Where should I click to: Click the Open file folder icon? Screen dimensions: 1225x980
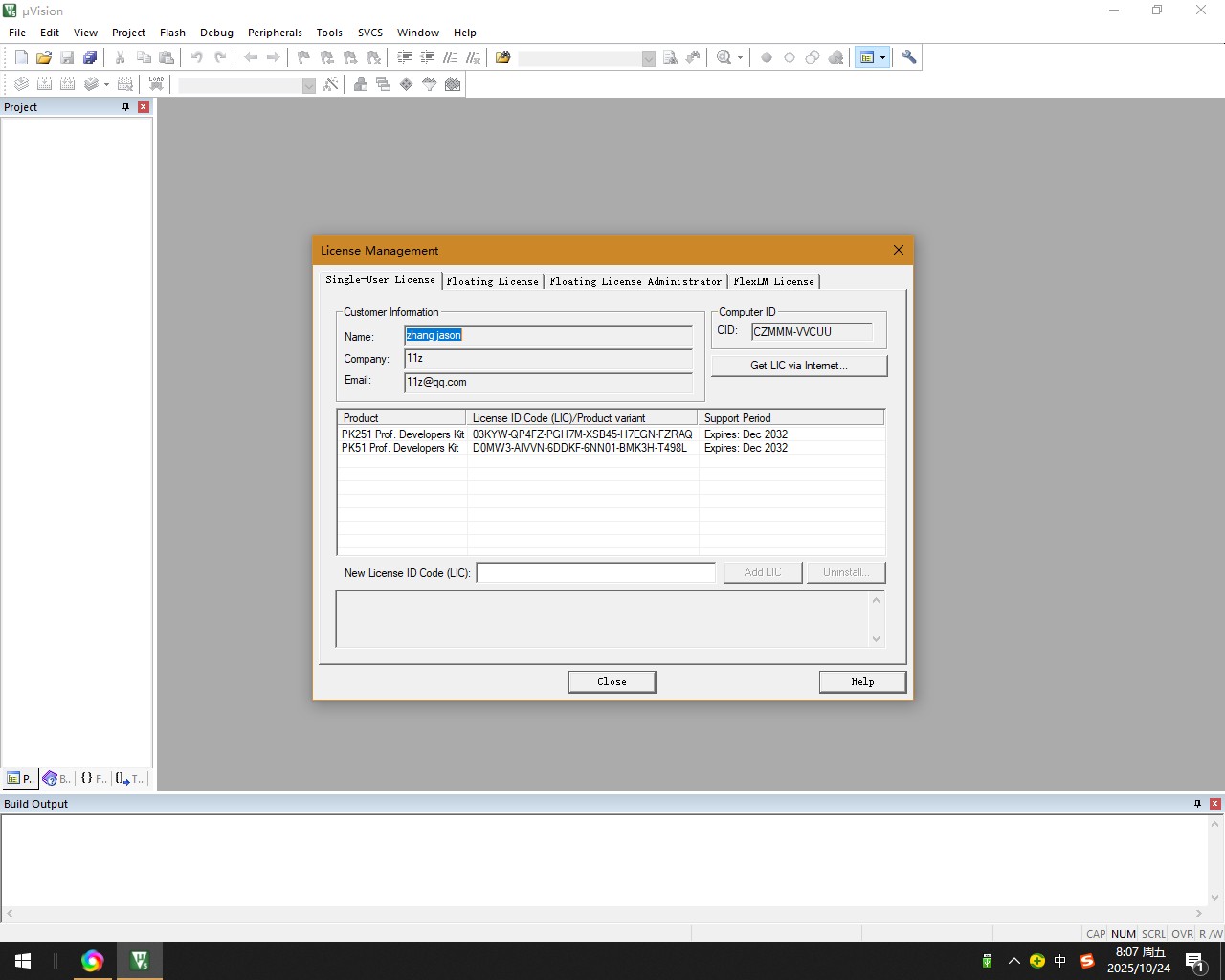pos(44,57)
